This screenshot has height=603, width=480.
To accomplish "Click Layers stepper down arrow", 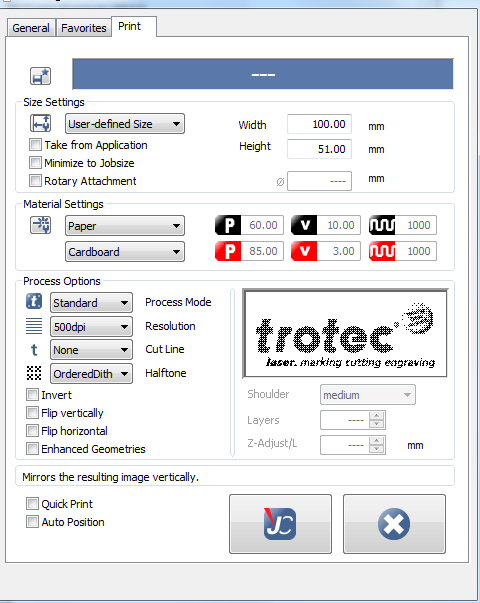I will (x=377, y=424).
